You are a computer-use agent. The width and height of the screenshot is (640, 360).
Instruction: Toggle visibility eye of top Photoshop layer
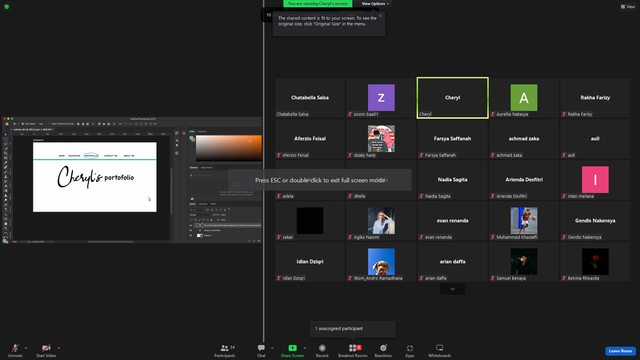point(191,225)
